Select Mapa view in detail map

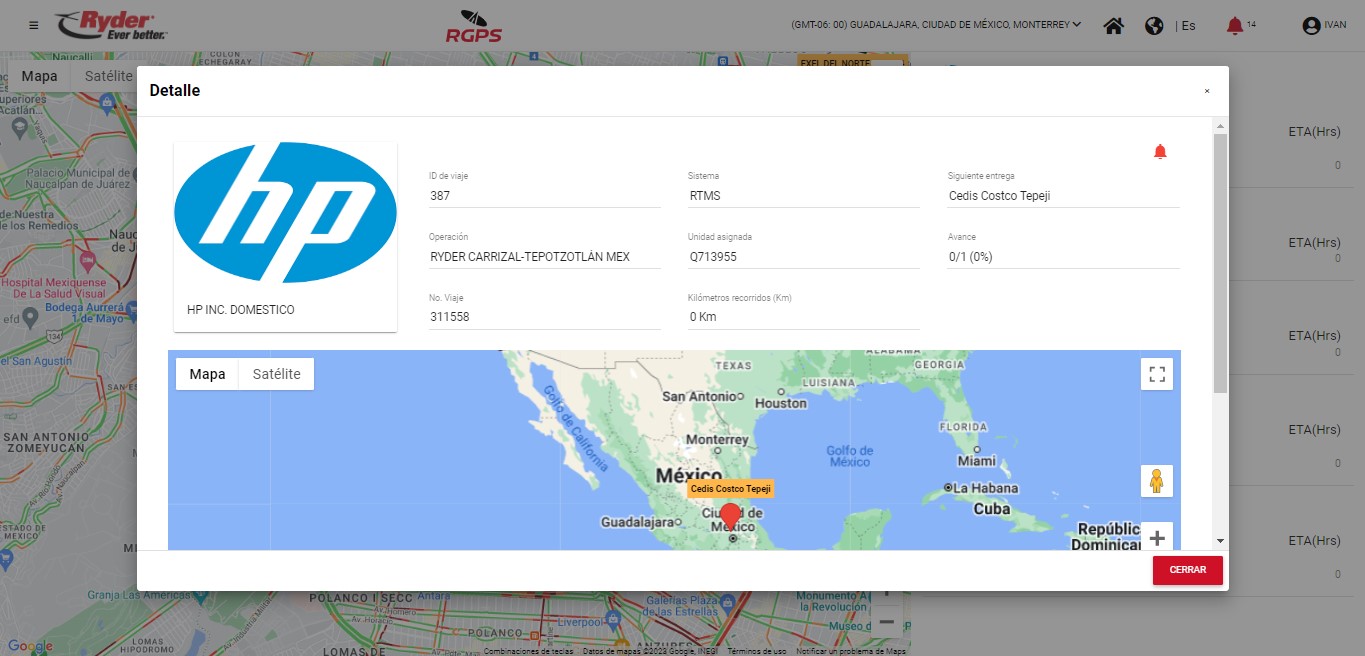coord(207,374)
